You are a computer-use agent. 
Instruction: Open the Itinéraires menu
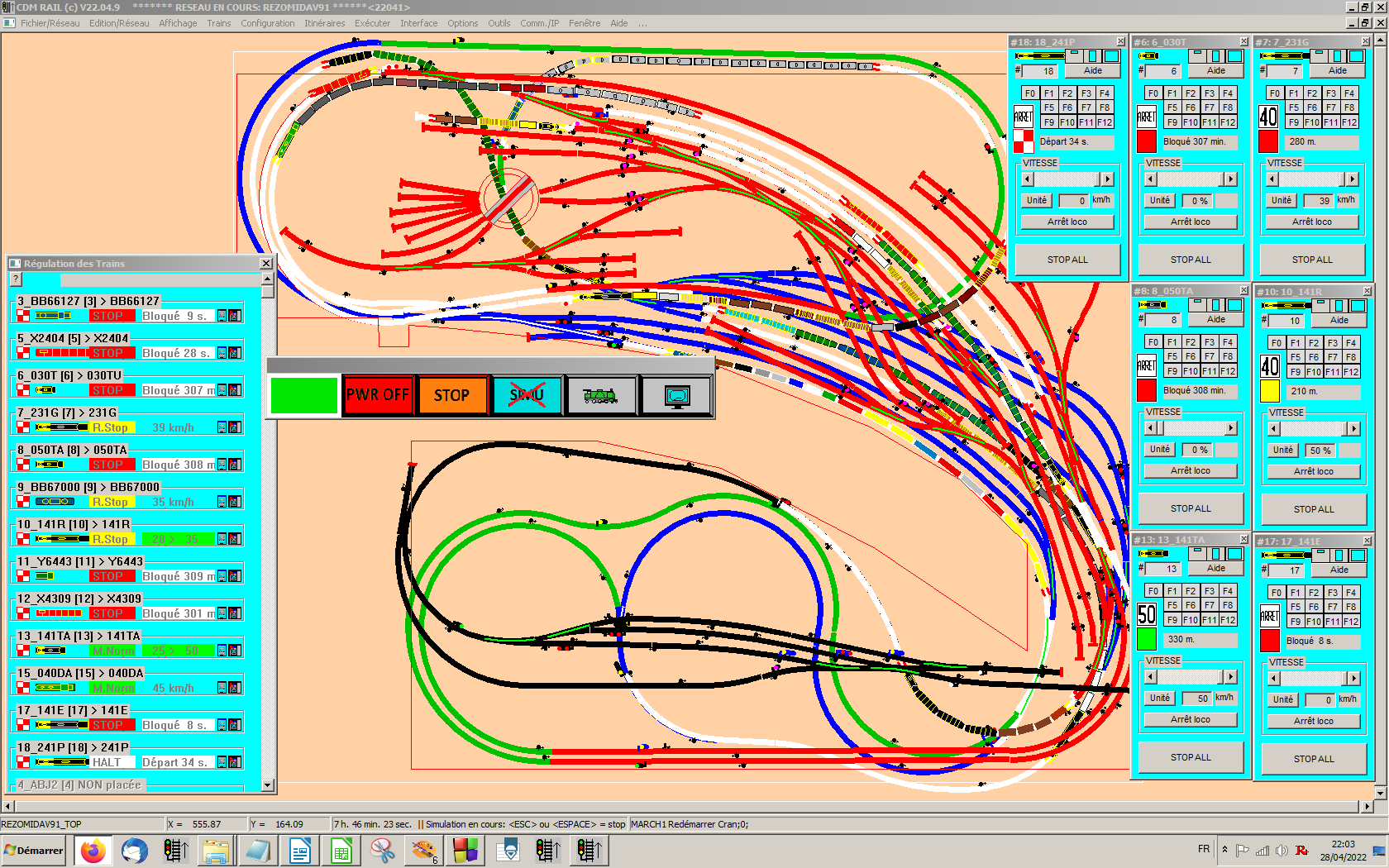pyautogui.click(x=325, y=23)
